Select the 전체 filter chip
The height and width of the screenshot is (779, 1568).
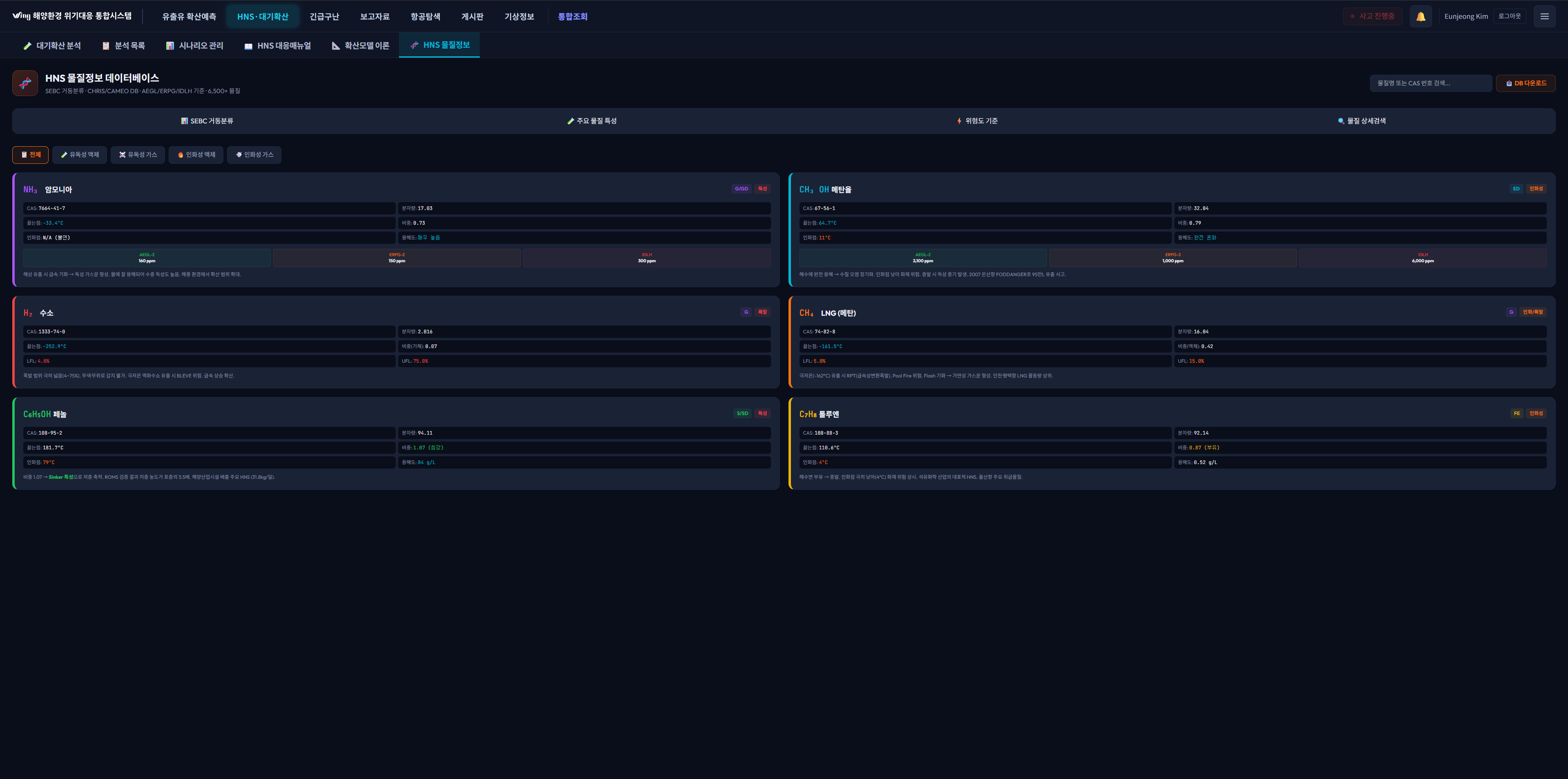31,155
